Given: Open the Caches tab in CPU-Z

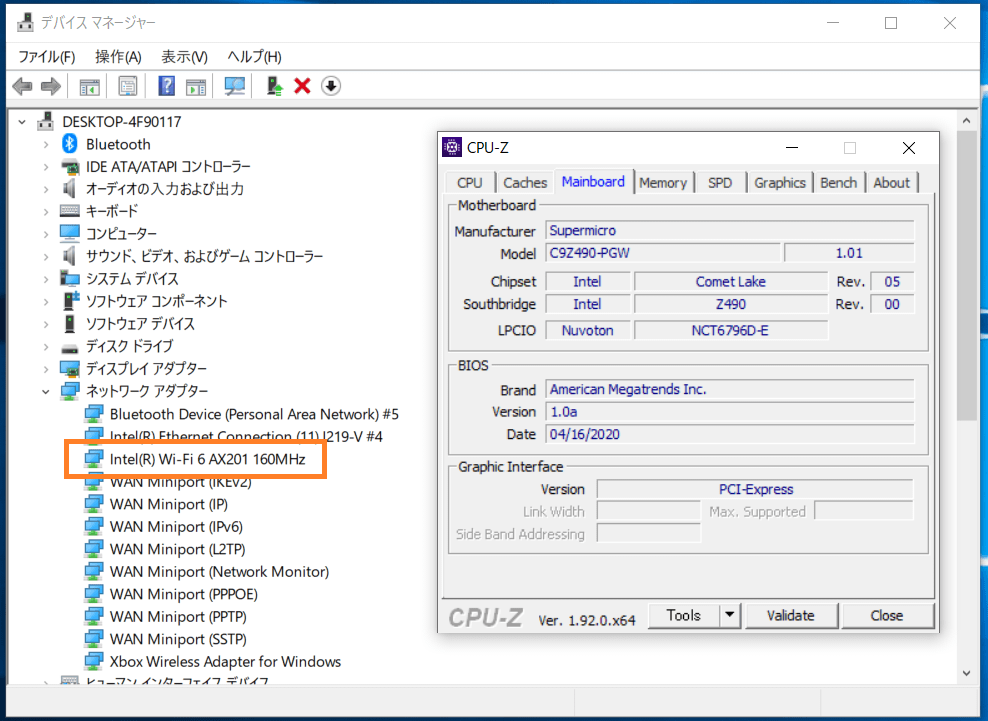Looking at the screenshot, I should (525, 183).
